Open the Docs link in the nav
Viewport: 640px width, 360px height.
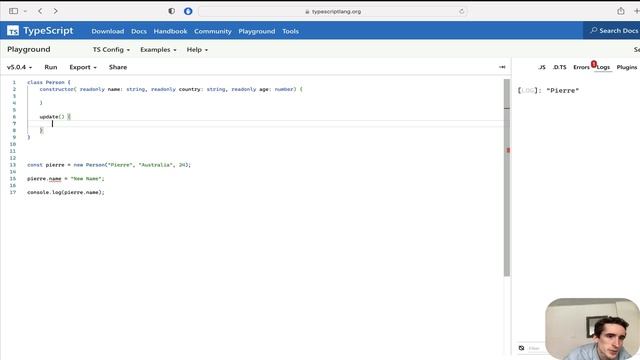[139, 31]
